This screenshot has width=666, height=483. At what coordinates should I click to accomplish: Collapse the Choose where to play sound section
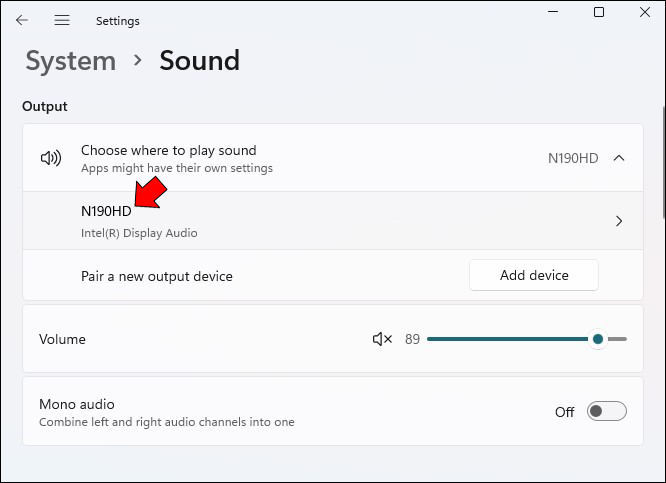(x=619, y=158)
